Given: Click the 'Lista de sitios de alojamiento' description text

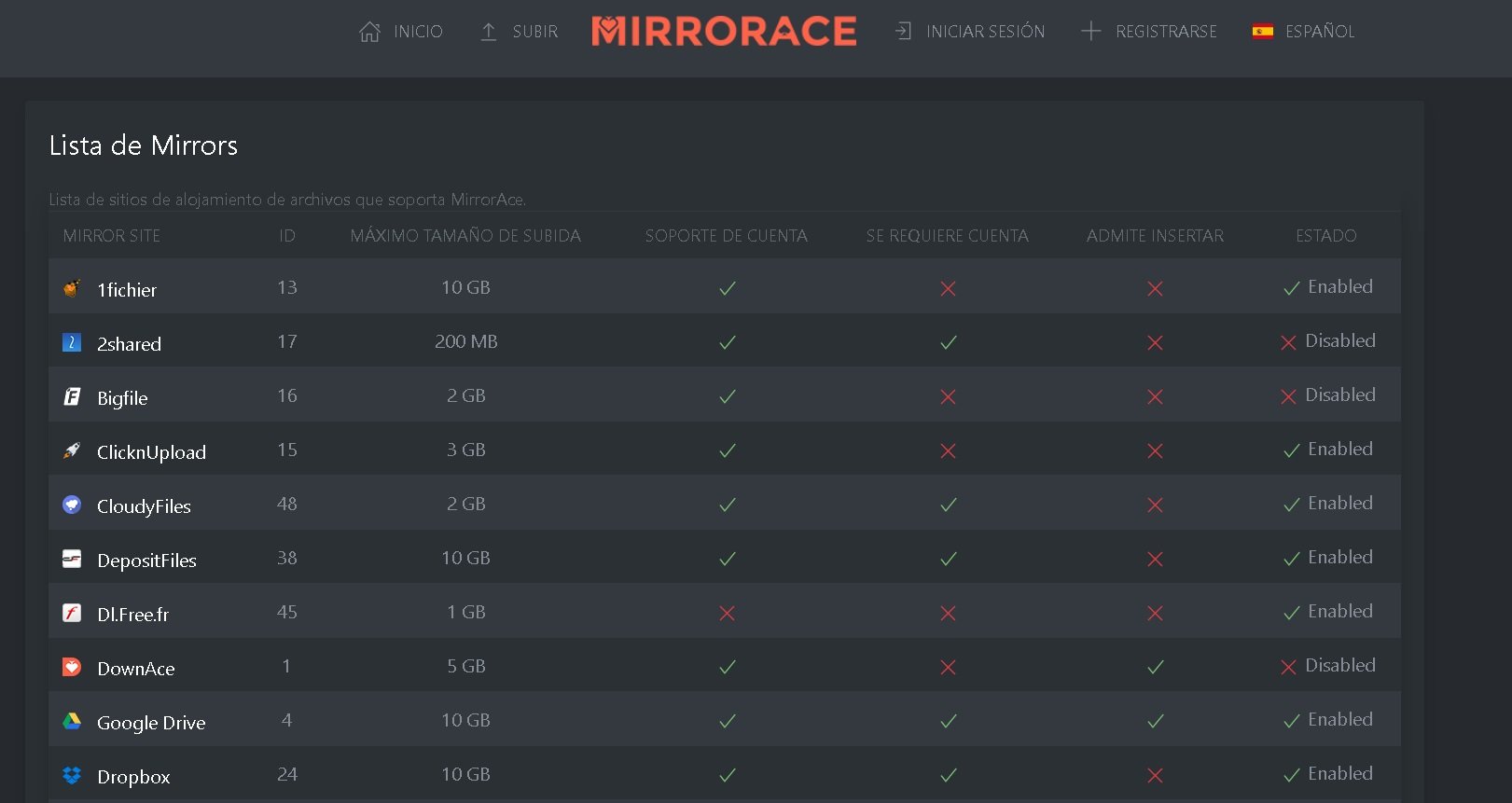Looking at the screenshot, I should click(x=287, y=200).
